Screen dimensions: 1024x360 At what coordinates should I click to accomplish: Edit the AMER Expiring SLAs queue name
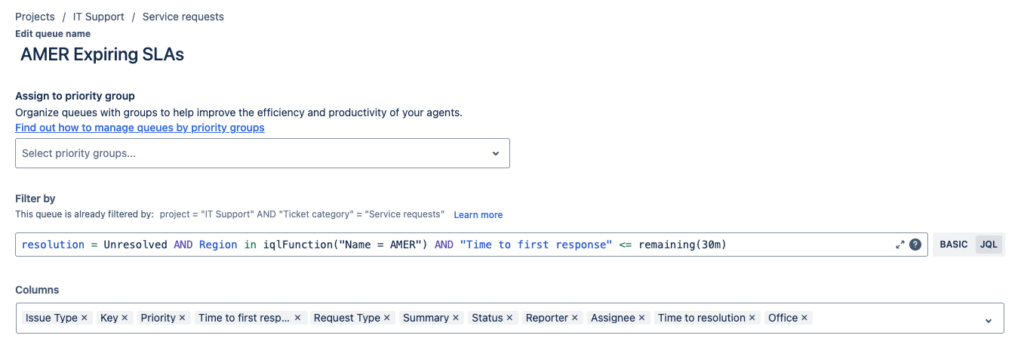click(x=102, y=55)
